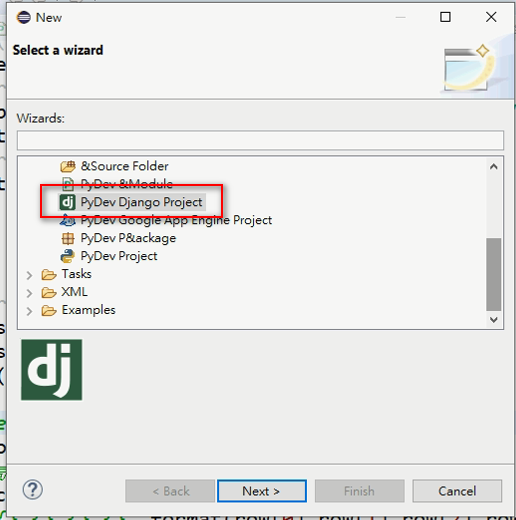The width and height of the screenshot is (516, 520).
Task: Select PyDev P&ackage entry
Action: 128,238
